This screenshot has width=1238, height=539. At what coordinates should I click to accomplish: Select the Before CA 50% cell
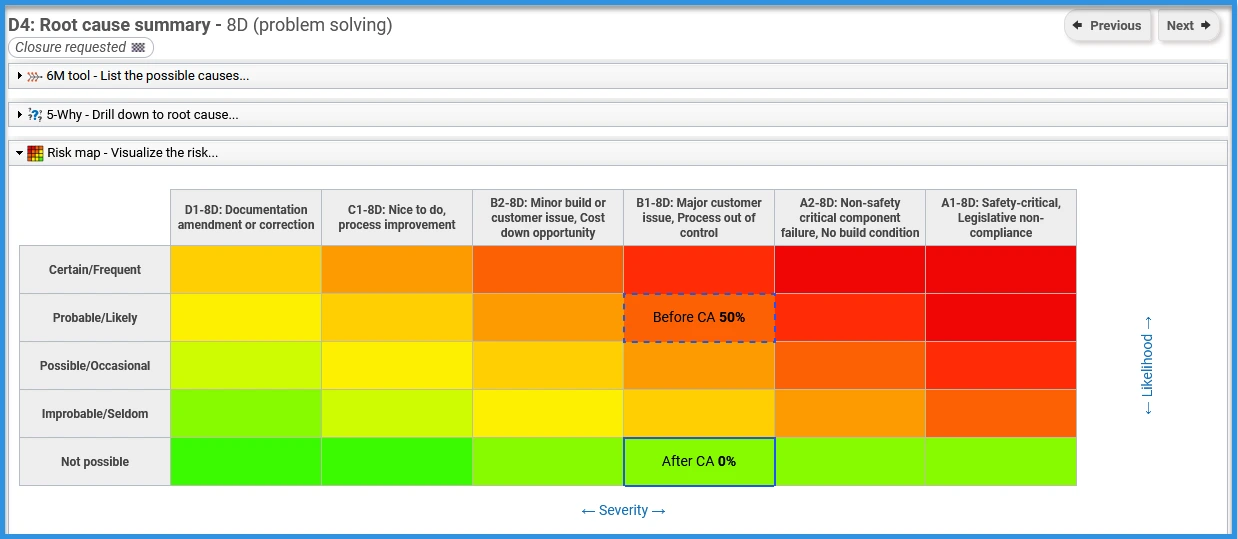[x=699, y=318]
